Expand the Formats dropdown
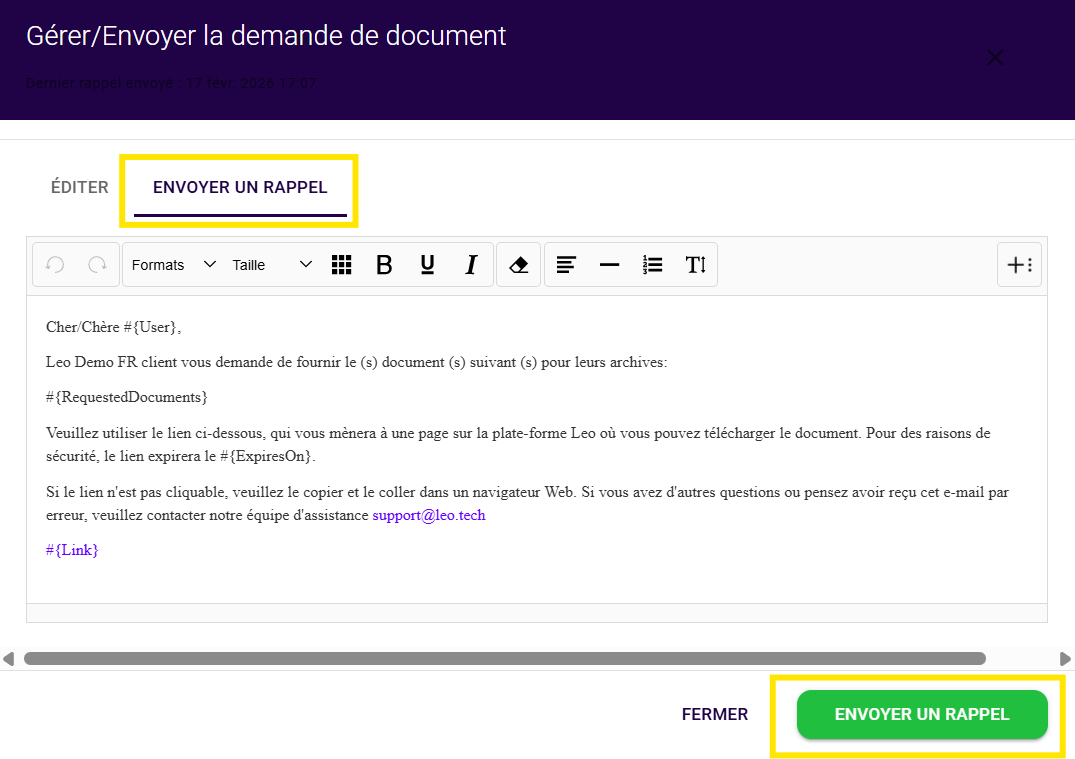1075x759 pixels. [x=173, y=265]
